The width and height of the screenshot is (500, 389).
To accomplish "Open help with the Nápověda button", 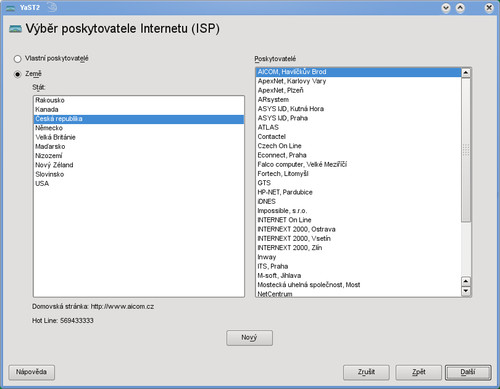I will [31, 372].
